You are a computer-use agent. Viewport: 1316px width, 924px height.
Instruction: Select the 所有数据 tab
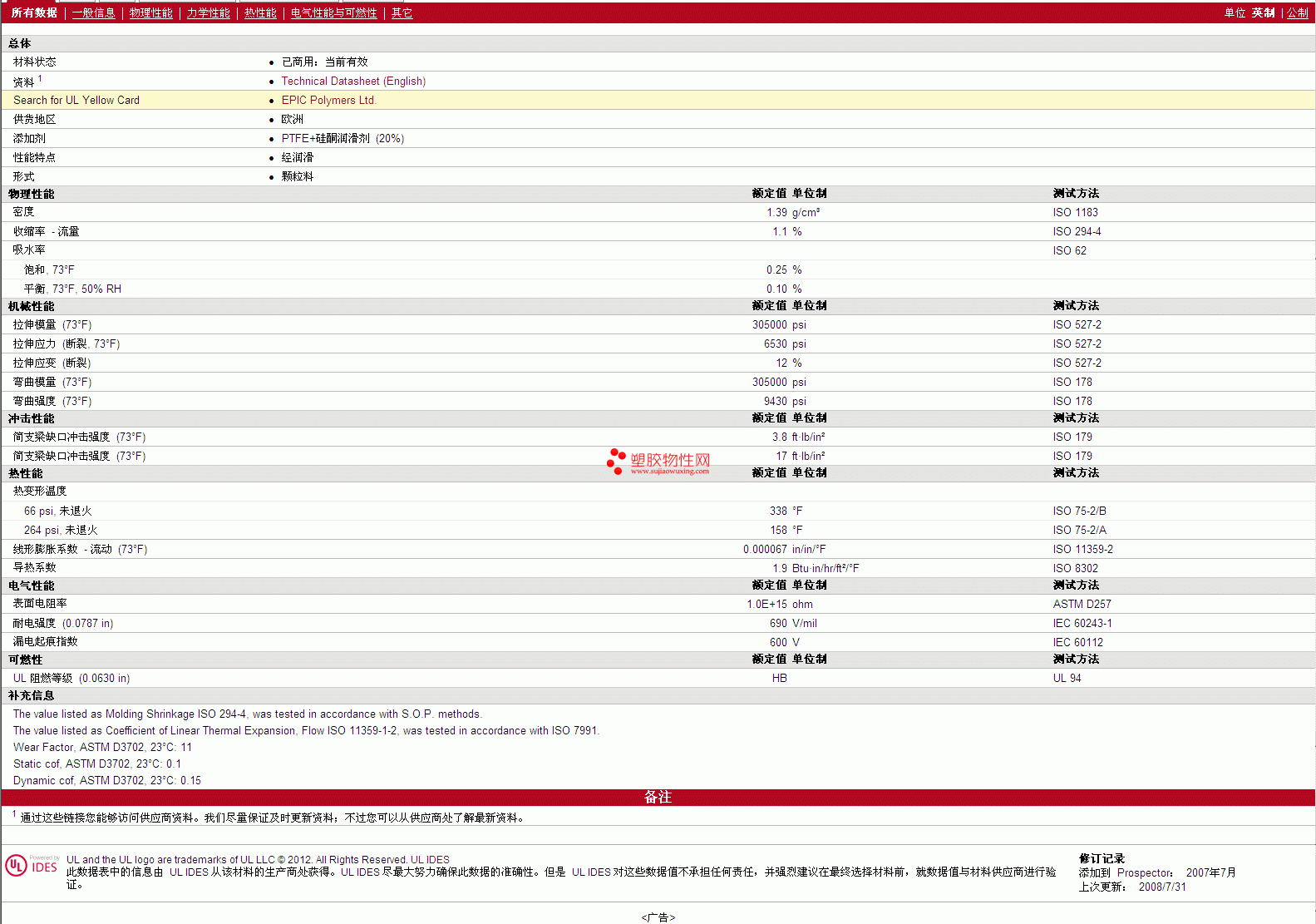coord(34,13)
